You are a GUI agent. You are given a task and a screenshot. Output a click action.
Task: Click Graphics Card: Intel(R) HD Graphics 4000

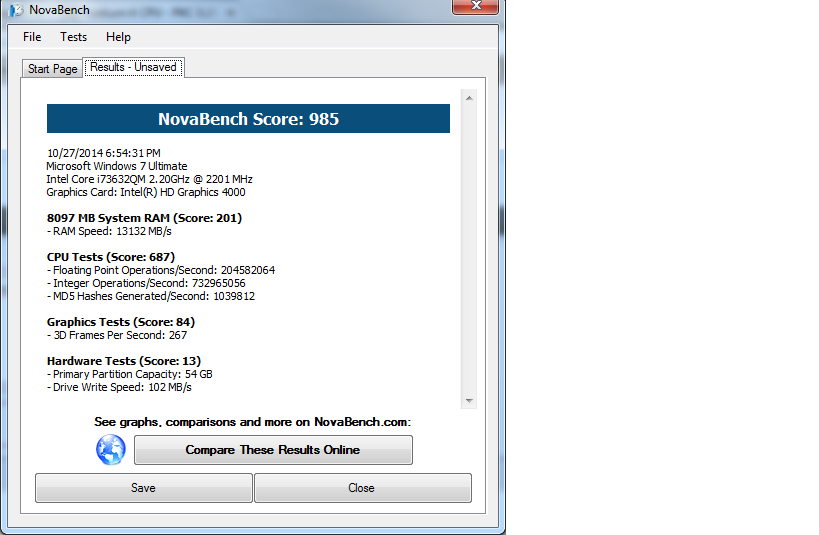[x=146, y=192]
